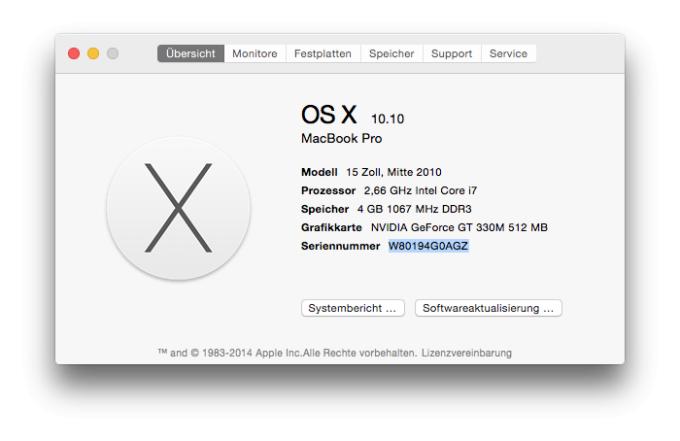Click the MacBook Pro label
The height and width of the screenshot is (441, 680).
pyautogui.click(x=342, y=138)
